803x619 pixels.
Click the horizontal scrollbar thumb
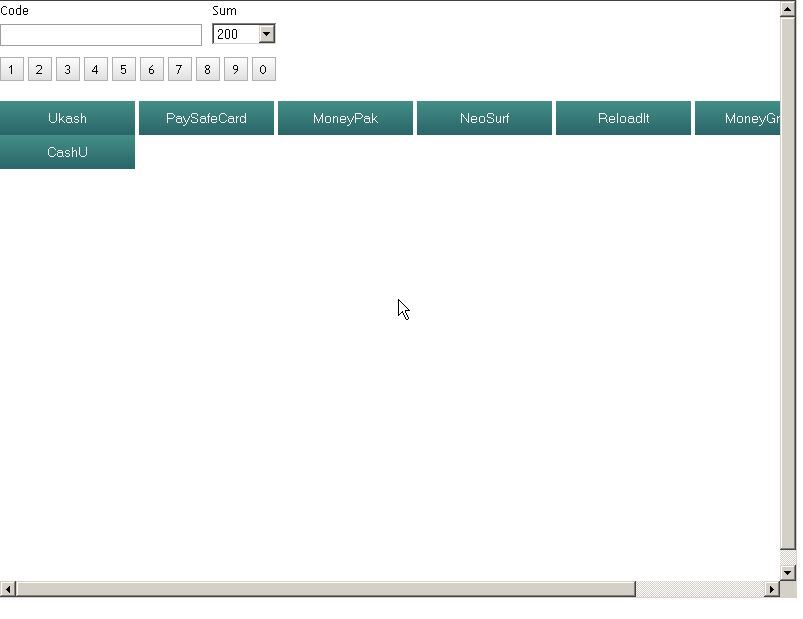pos(326,589)
